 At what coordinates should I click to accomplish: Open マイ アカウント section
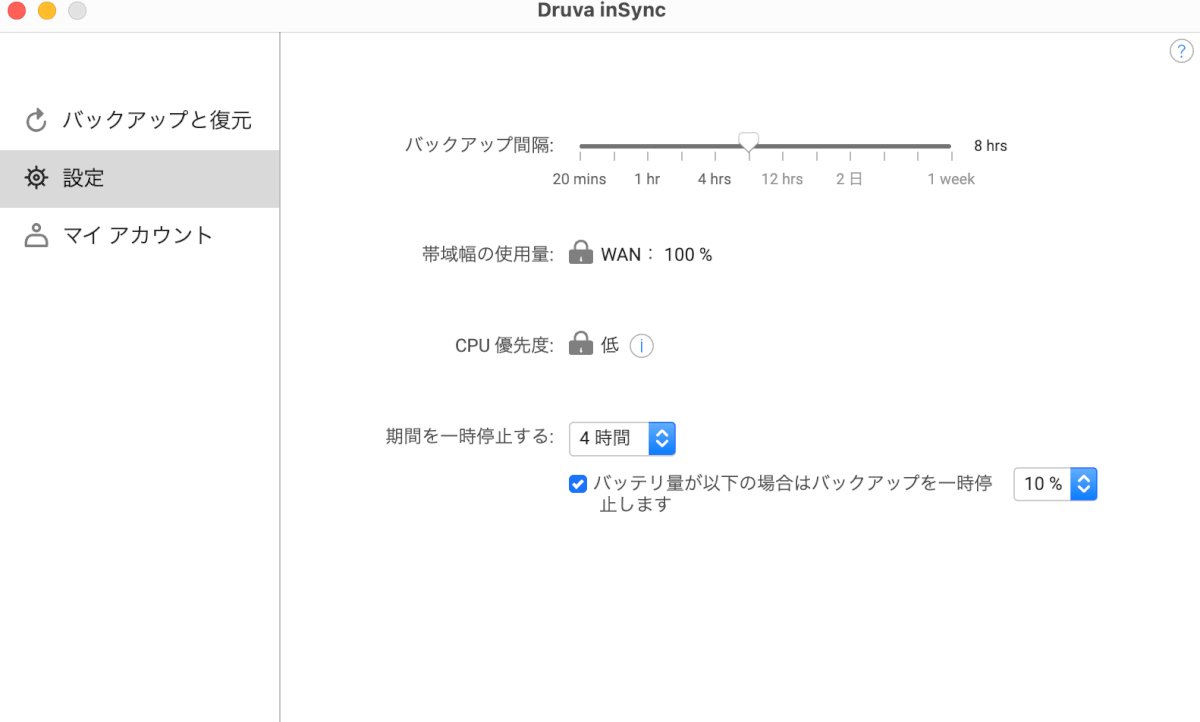pos(138,236)
